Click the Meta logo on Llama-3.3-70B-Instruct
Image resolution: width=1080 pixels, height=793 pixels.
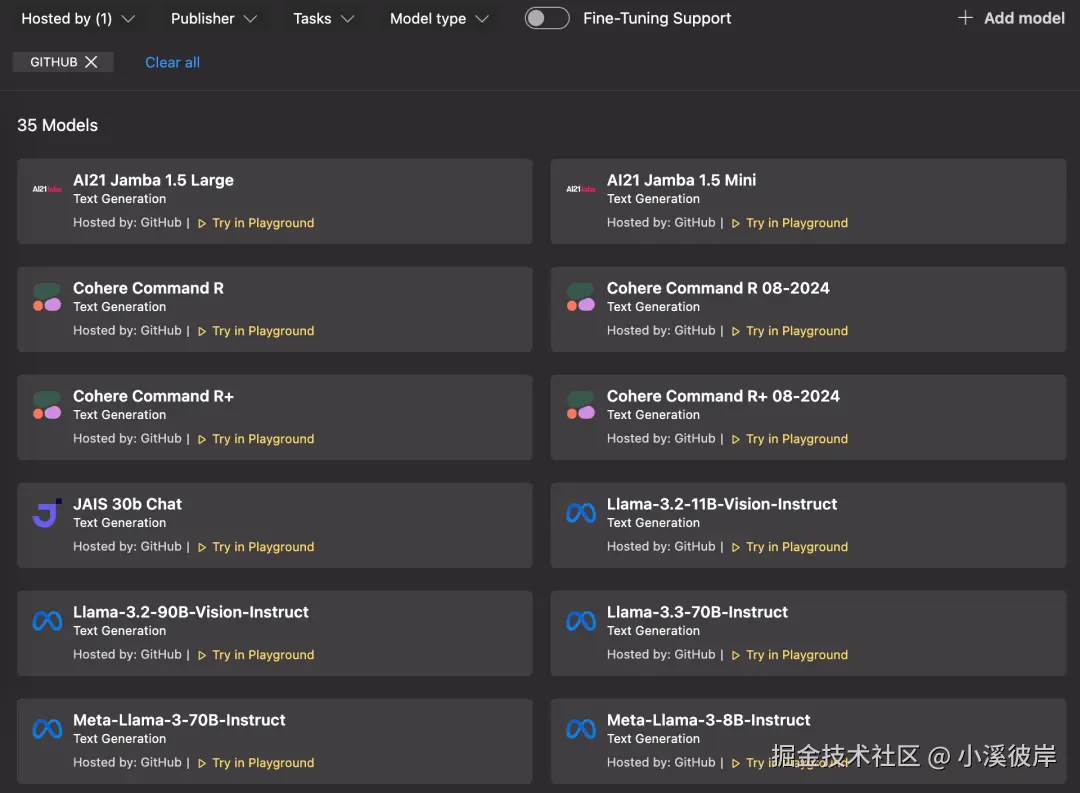581,621
